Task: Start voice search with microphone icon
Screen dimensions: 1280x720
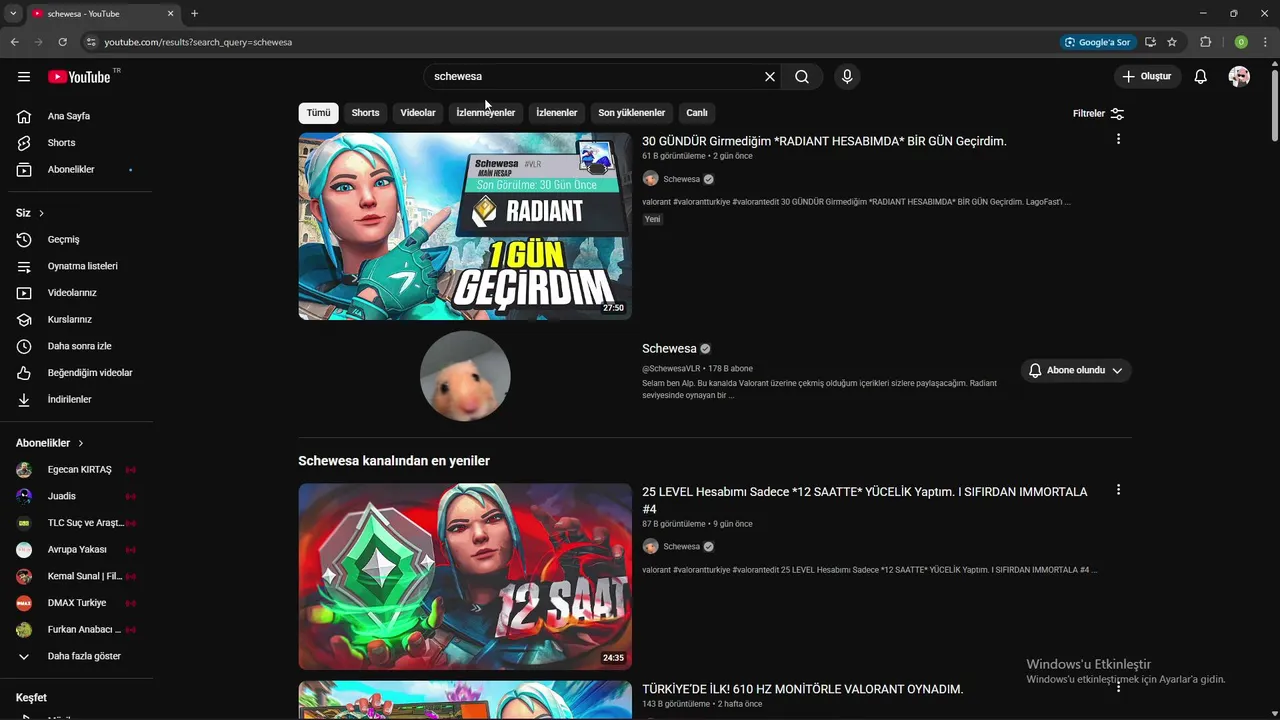Action: [847, 77]
